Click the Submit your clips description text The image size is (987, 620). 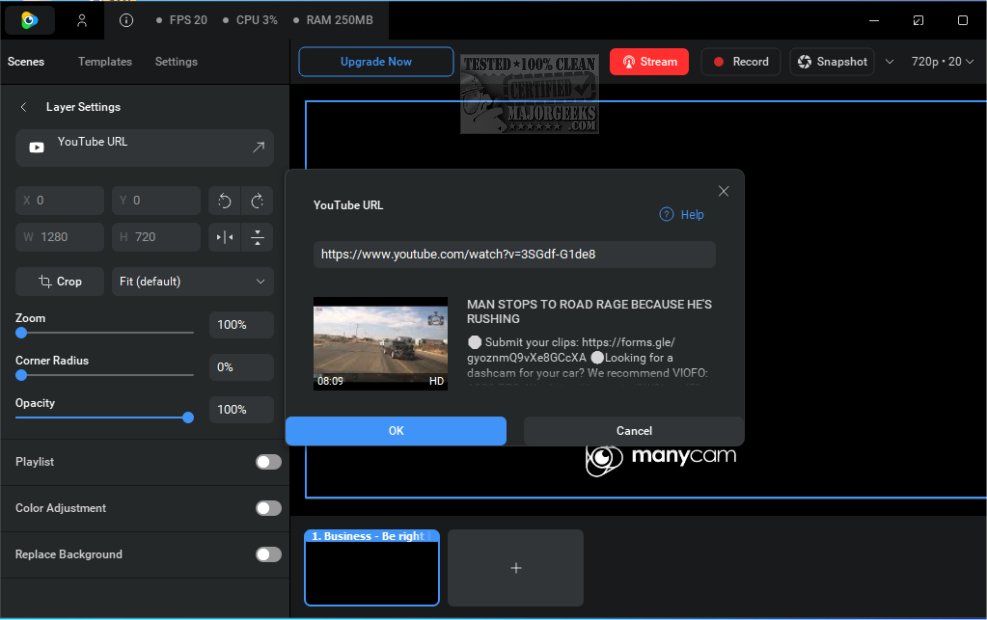click(587, 358)
